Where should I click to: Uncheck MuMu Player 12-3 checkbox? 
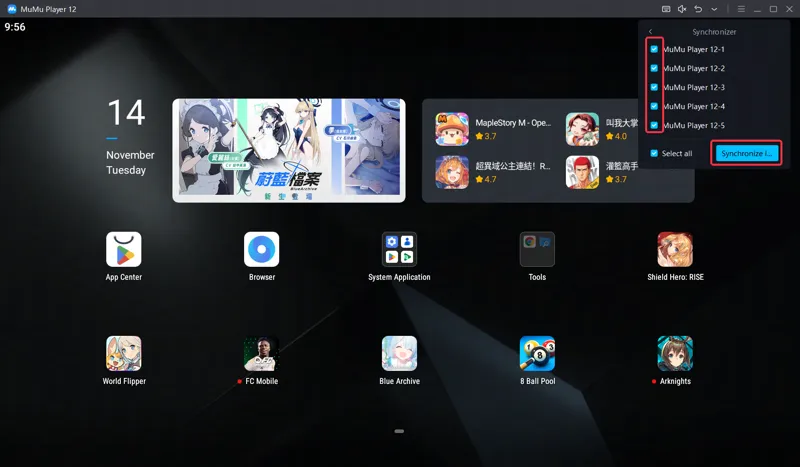[654, 87]
